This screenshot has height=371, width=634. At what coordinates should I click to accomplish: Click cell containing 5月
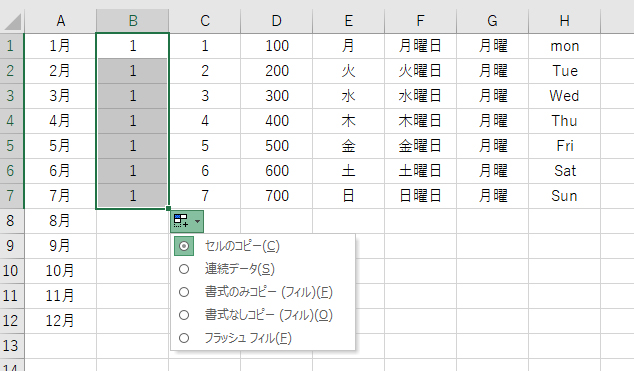tap(60, 146)
